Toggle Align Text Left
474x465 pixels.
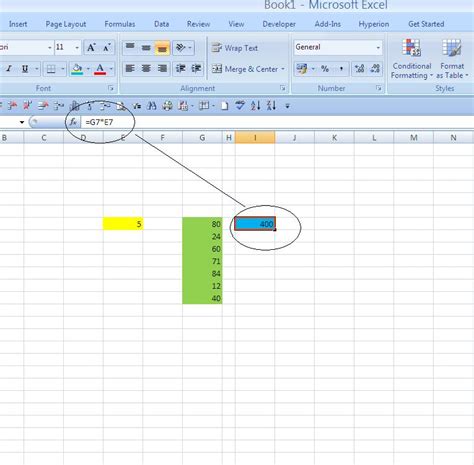130,69
